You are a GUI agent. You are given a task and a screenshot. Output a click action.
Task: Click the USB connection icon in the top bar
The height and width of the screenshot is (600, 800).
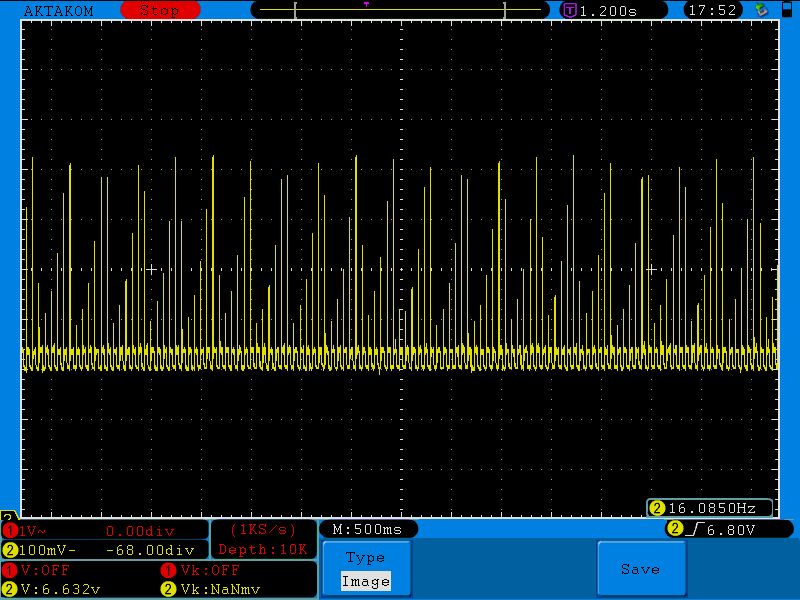[x=762, y=10]
